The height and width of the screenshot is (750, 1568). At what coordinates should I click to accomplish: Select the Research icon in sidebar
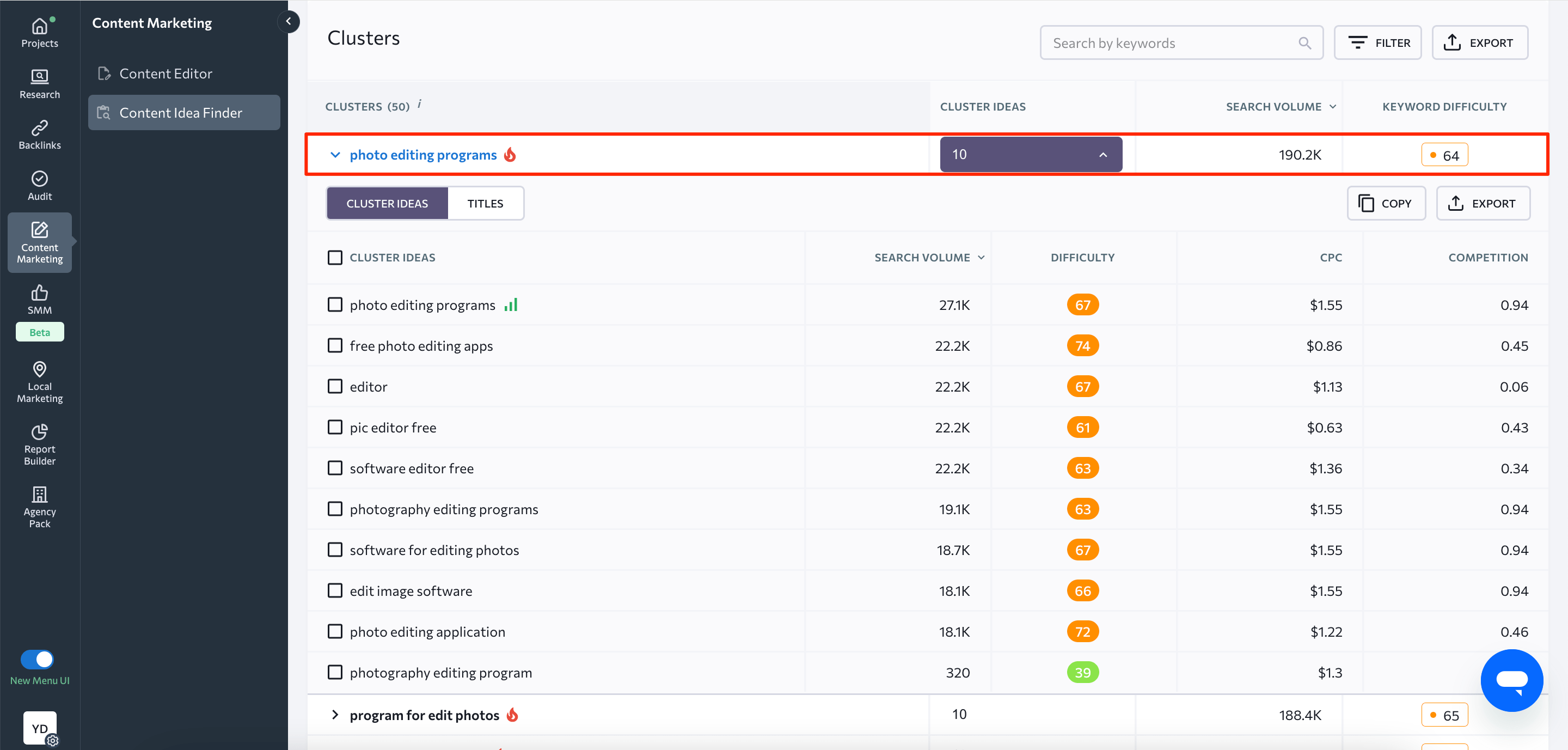39,83
